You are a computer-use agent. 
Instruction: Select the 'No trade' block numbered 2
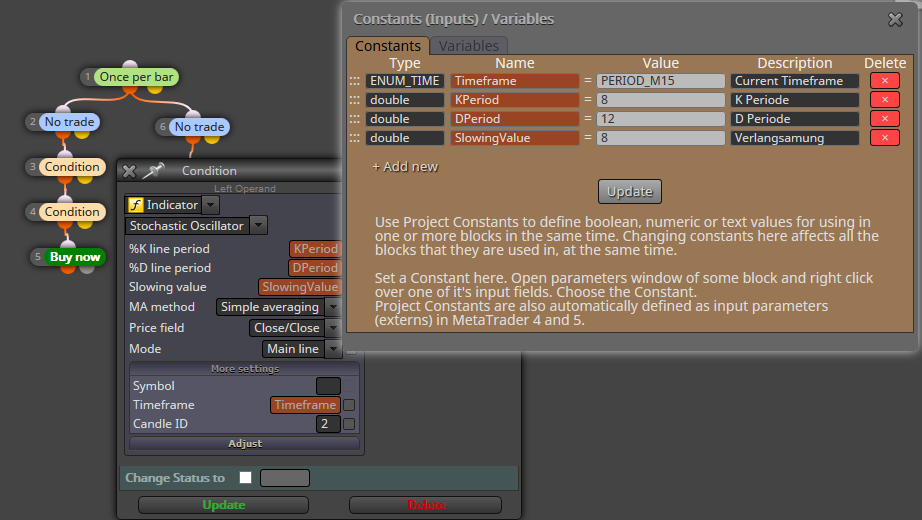pos(69,122)
